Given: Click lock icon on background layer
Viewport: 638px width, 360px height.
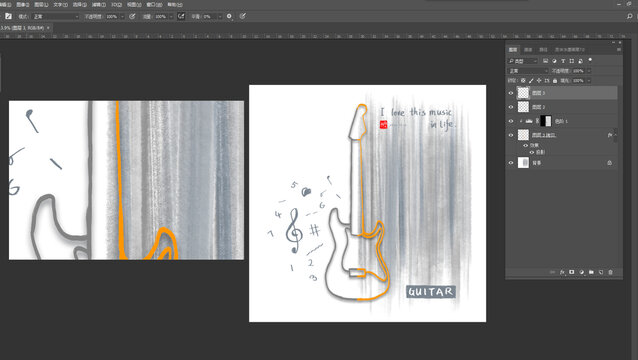Looking at the screenshot, I should point(610,163).
